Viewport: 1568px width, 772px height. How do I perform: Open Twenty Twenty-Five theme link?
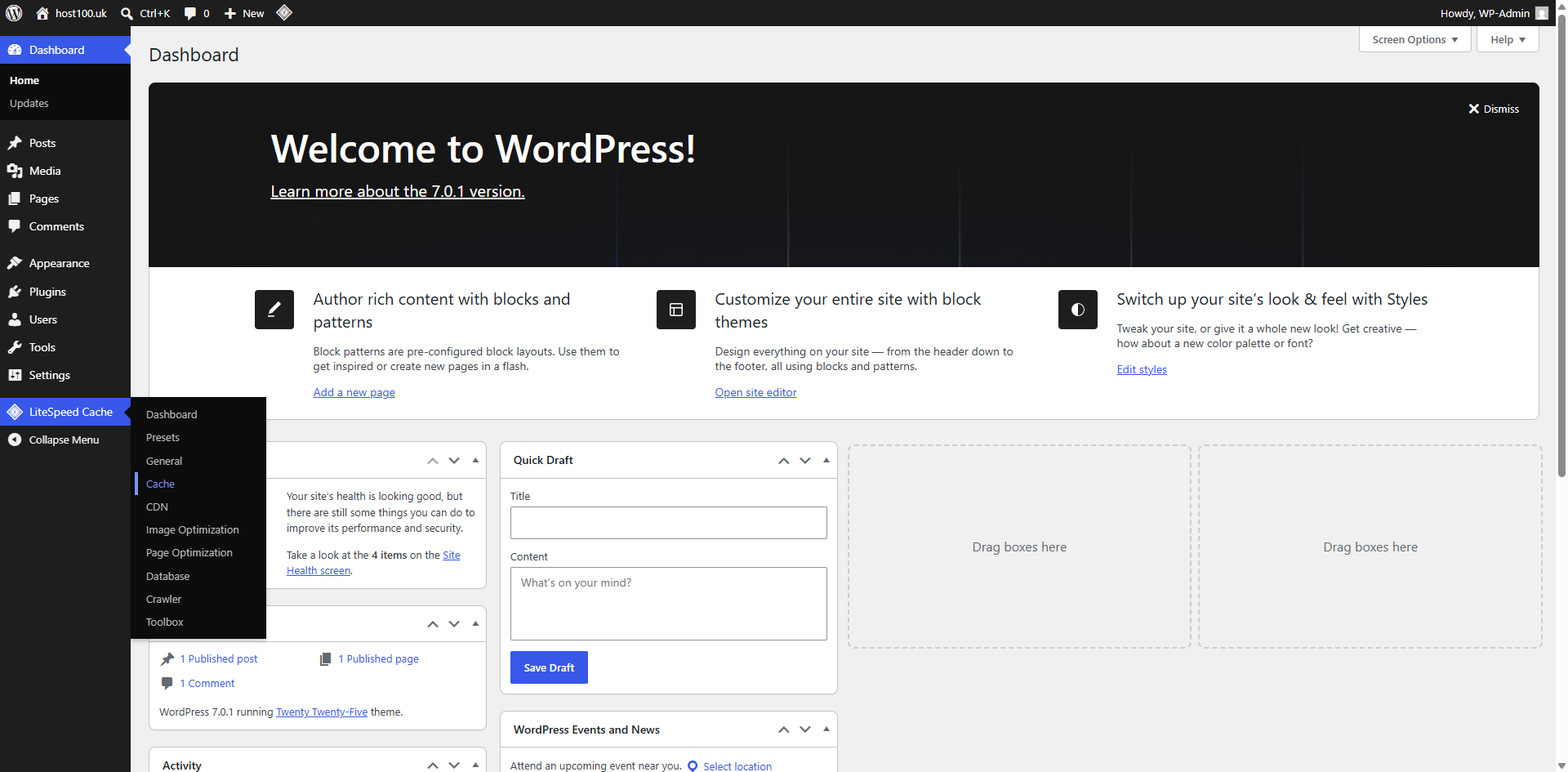tap(322, 712)
